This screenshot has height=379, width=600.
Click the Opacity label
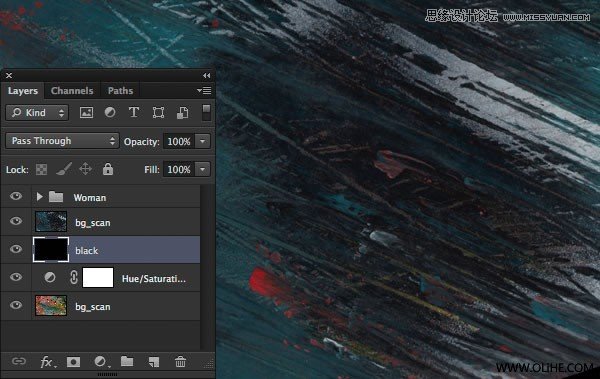pyautogui.click(x=142, y=142)
